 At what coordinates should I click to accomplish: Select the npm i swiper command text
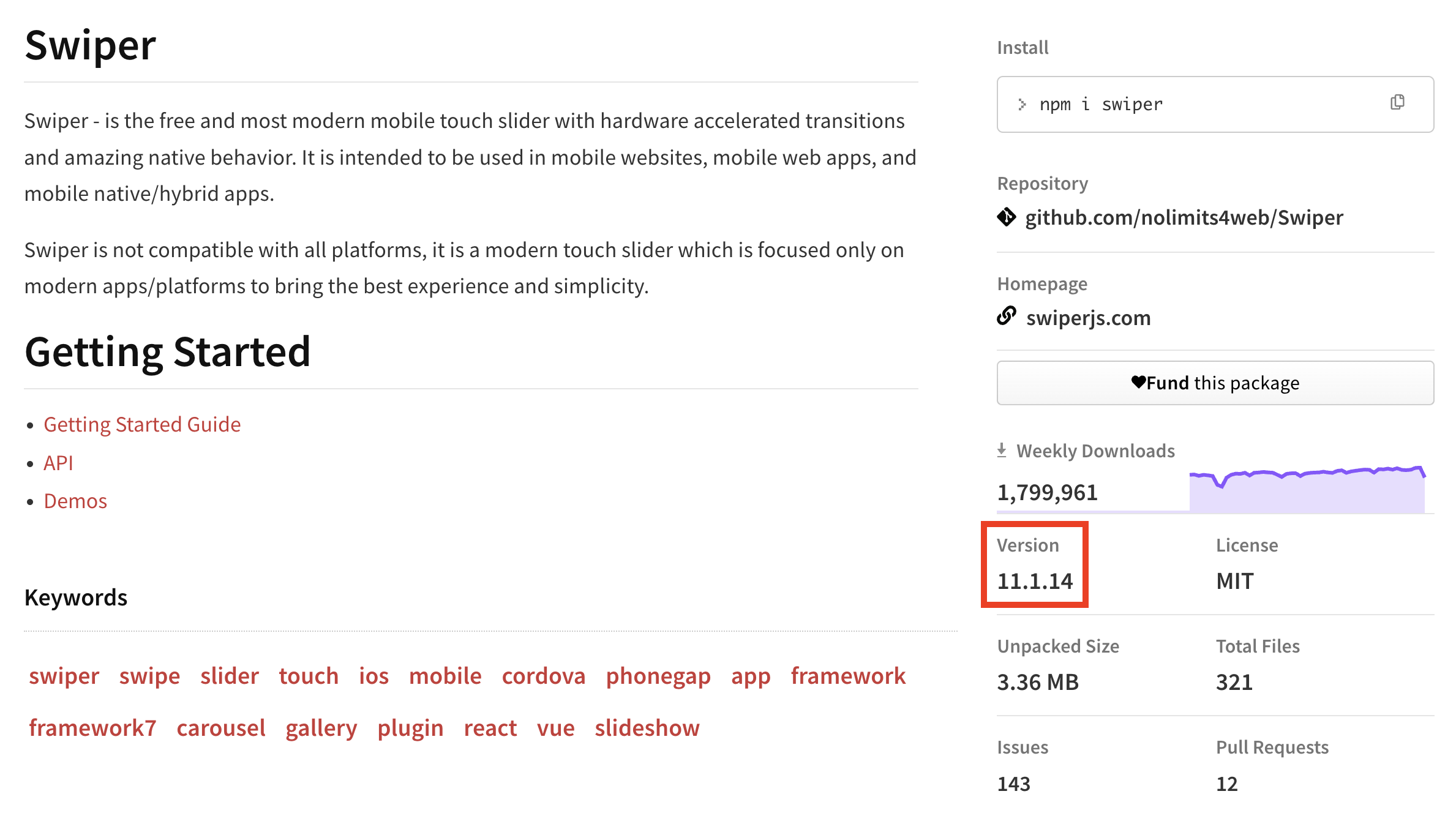(x=1100, y=105)
